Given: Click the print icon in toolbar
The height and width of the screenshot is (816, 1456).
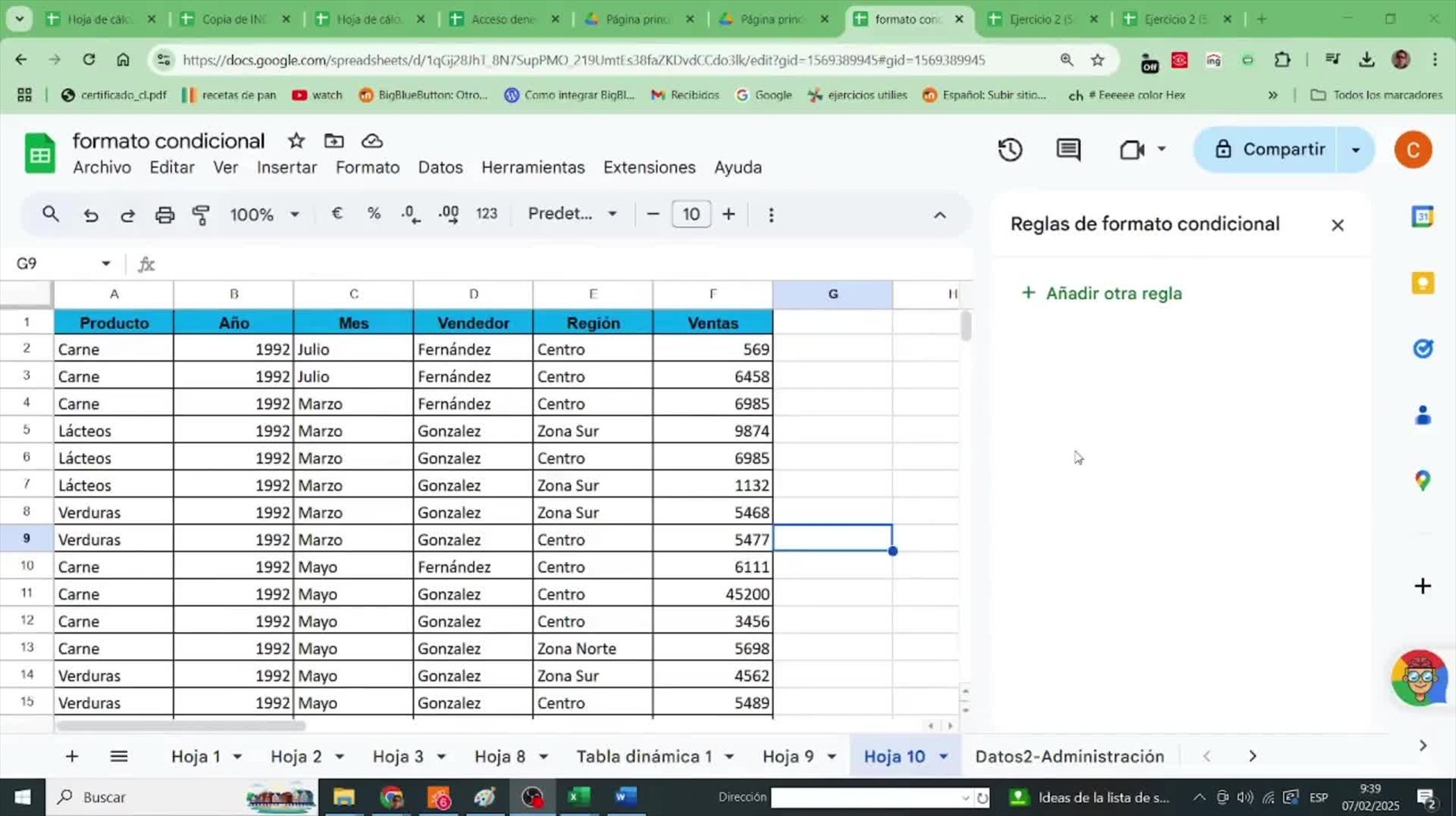Looking at the screenshot, I should coord(164,215).
